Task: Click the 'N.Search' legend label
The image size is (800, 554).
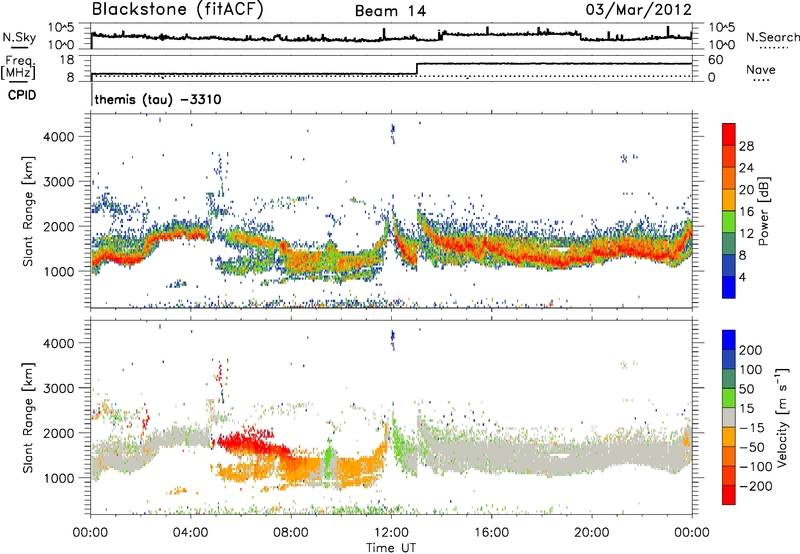Action: 772,37
